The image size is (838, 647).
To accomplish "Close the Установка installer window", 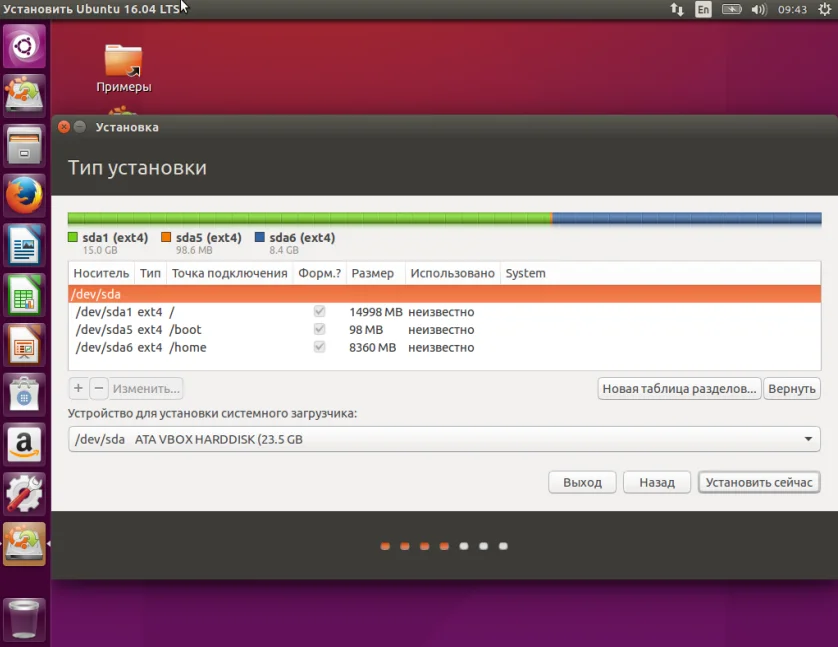I will pos(64,127).
